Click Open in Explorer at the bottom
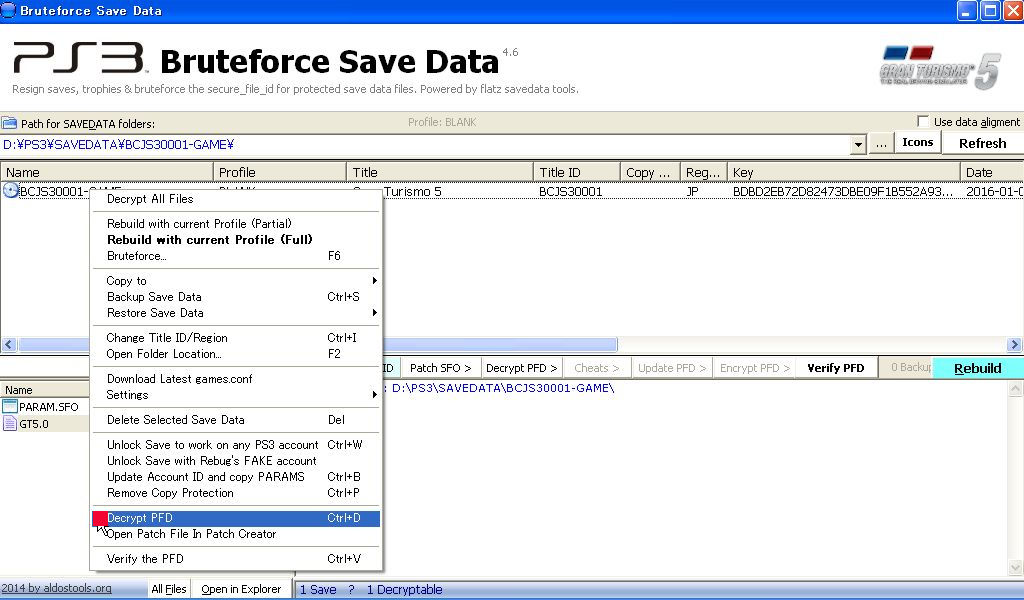The image size is (1024, 600). pyautogui.click(x=243, y=588)
